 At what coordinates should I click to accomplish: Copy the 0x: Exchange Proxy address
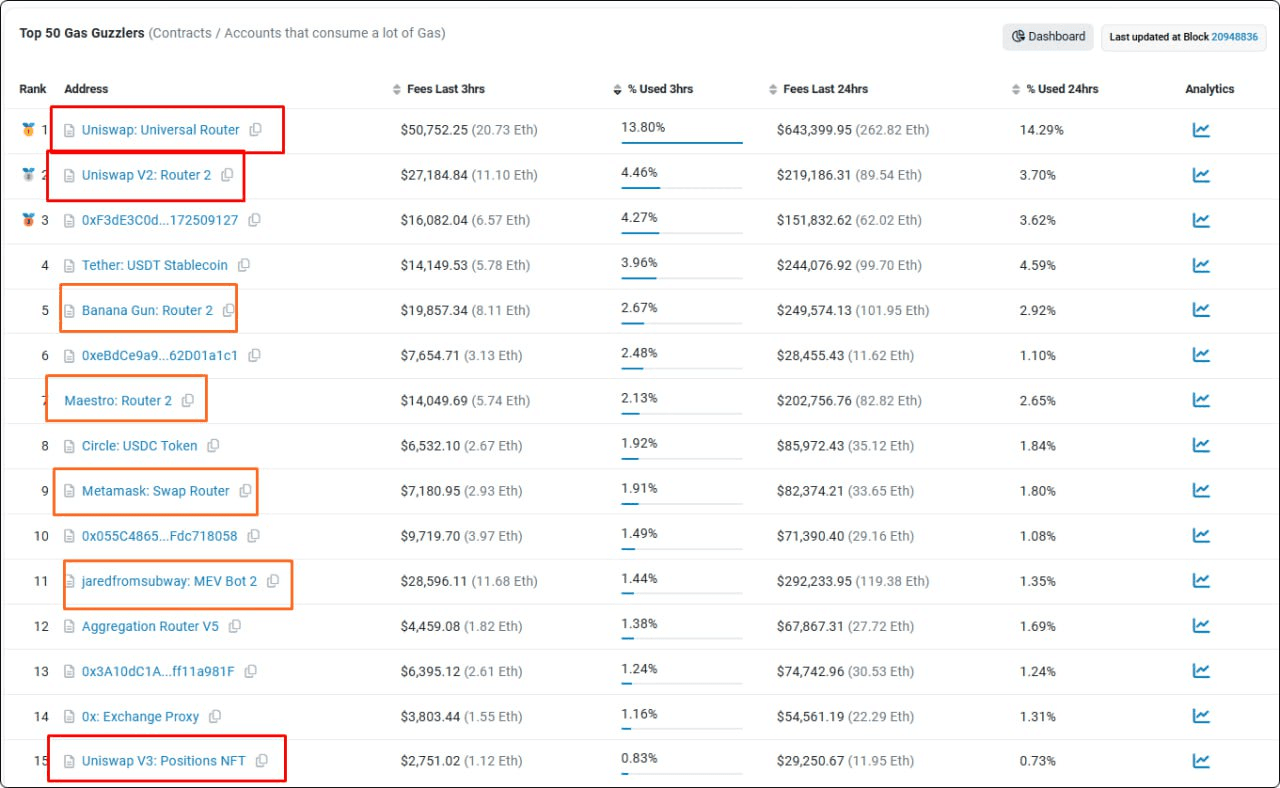(214, 716)
